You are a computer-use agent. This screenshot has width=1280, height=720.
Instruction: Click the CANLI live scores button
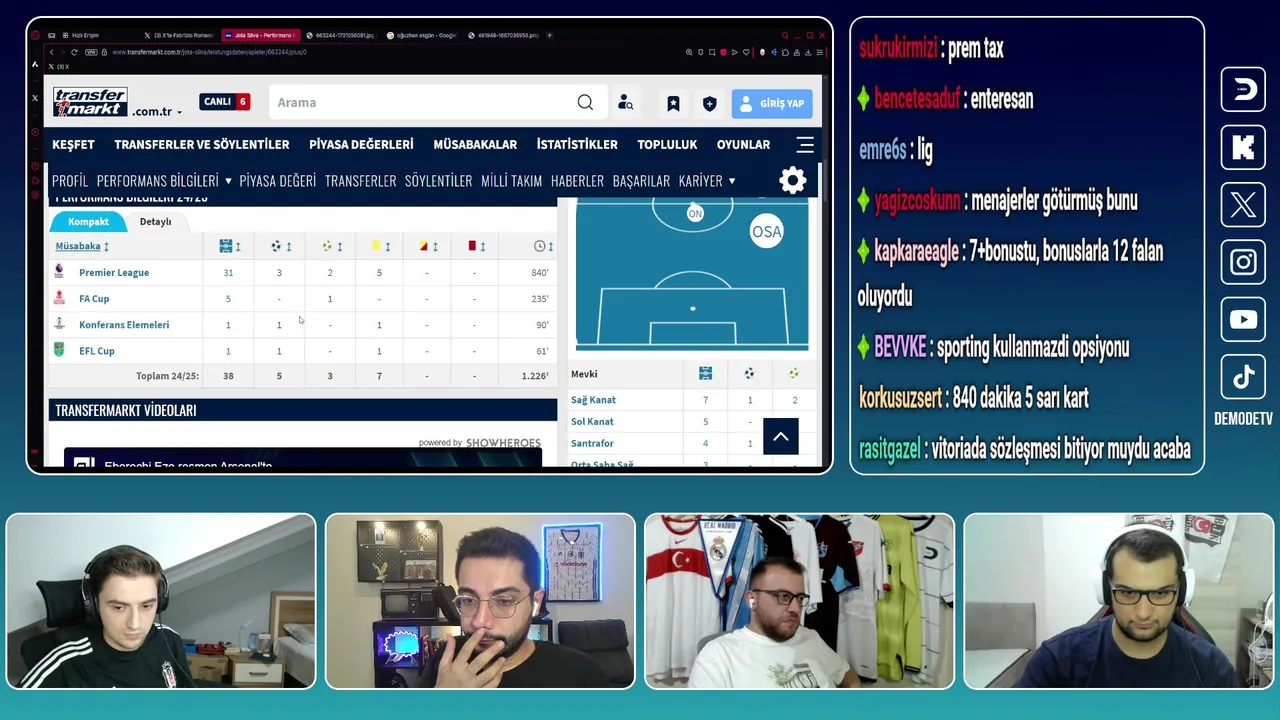click(x=224, y=101)
